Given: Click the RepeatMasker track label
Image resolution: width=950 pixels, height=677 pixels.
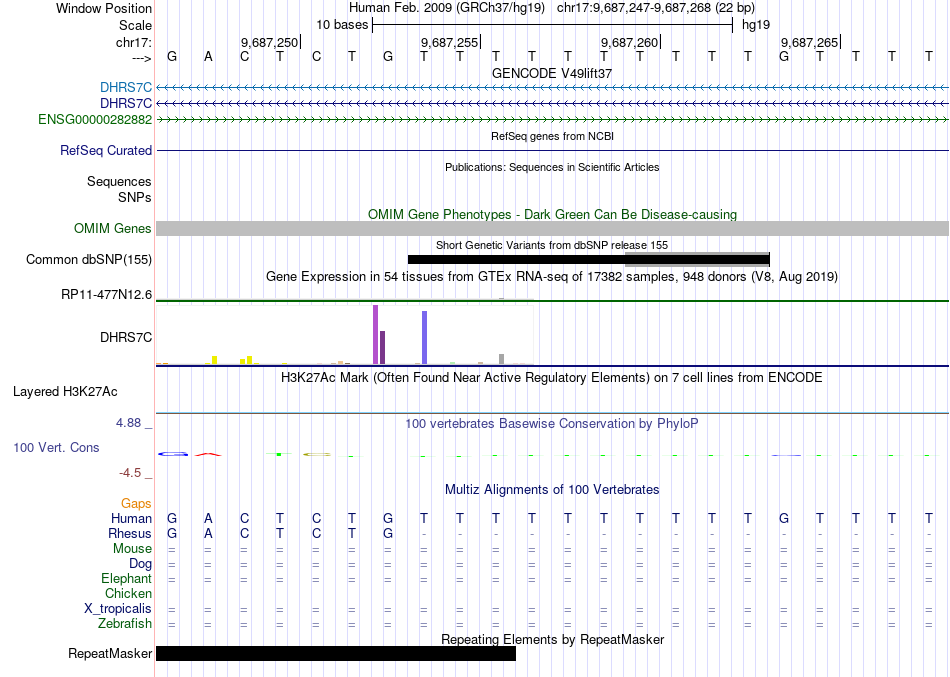Looking at the screenshot, I should pyautogui.click(x=110, y=653).
